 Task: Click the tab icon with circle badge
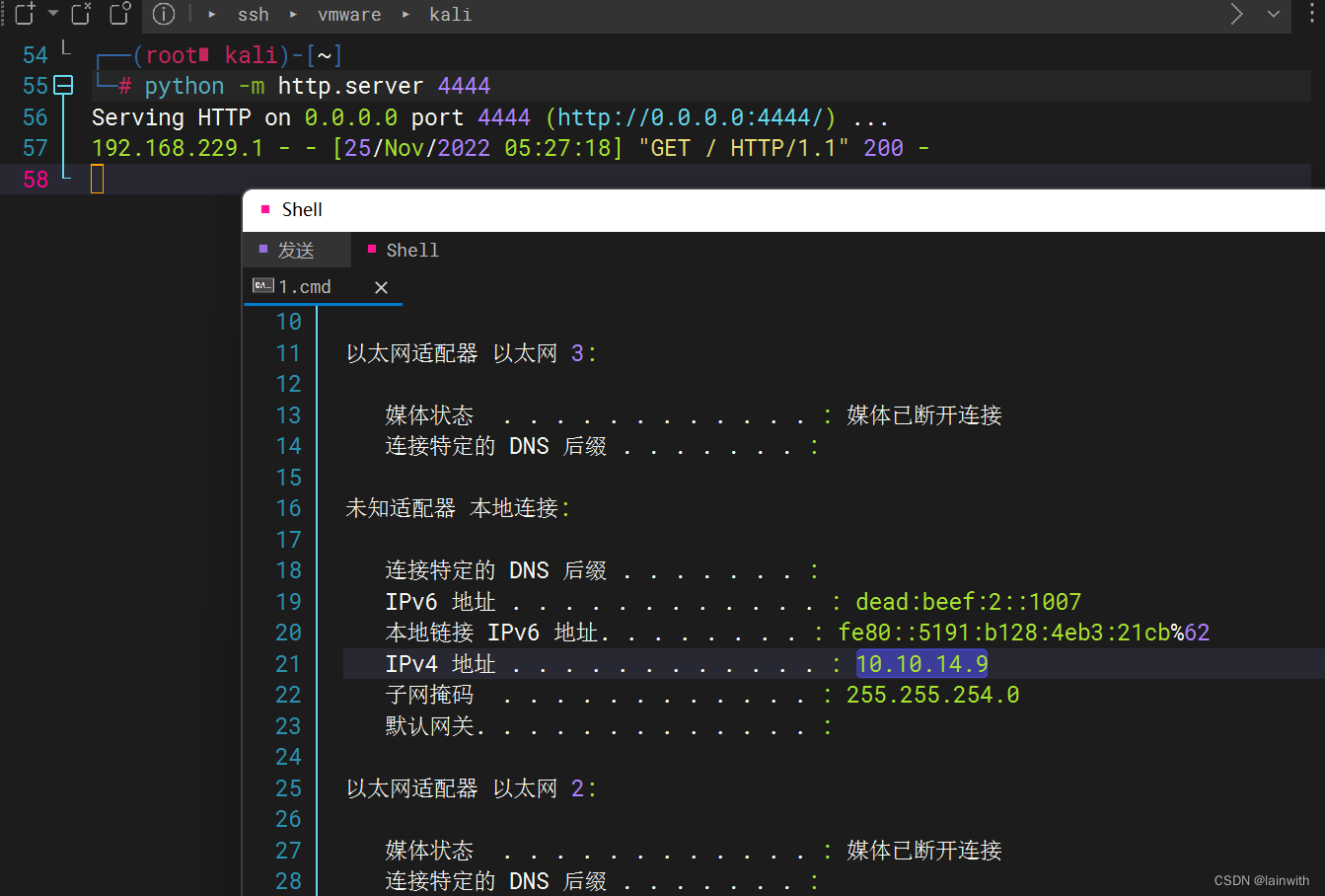[119, 14]
